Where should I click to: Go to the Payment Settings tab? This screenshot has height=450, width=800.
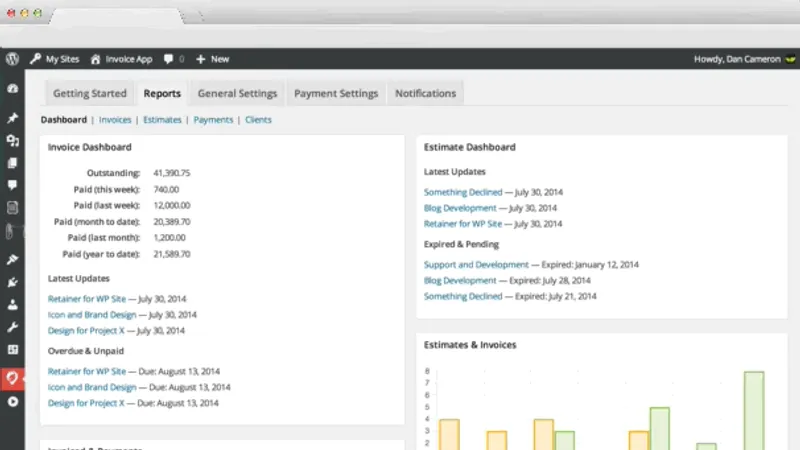[x=336, y=93]
